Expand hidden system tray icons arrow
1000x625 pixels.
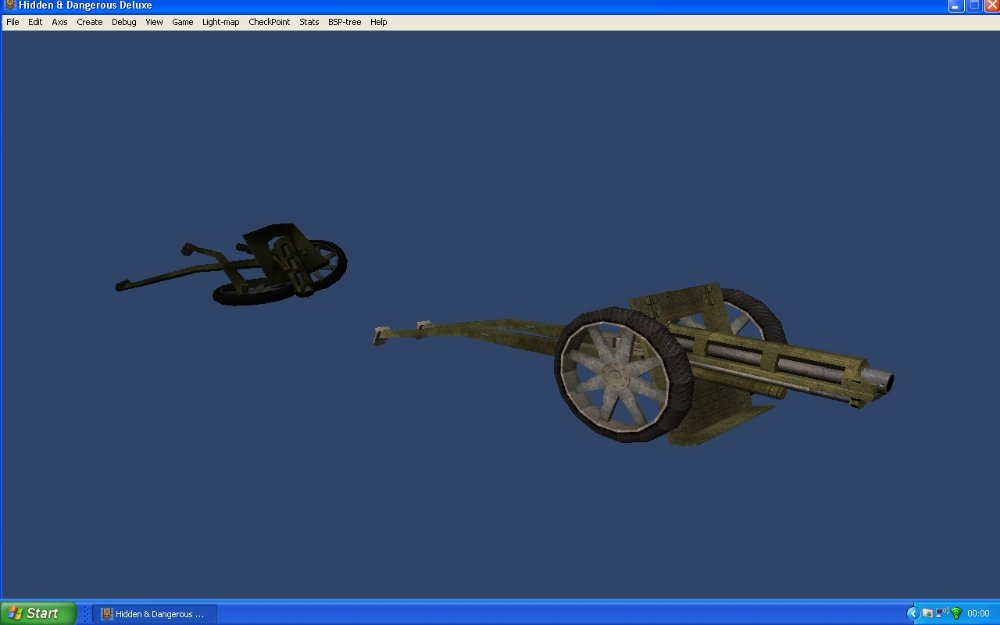point(913,614)
